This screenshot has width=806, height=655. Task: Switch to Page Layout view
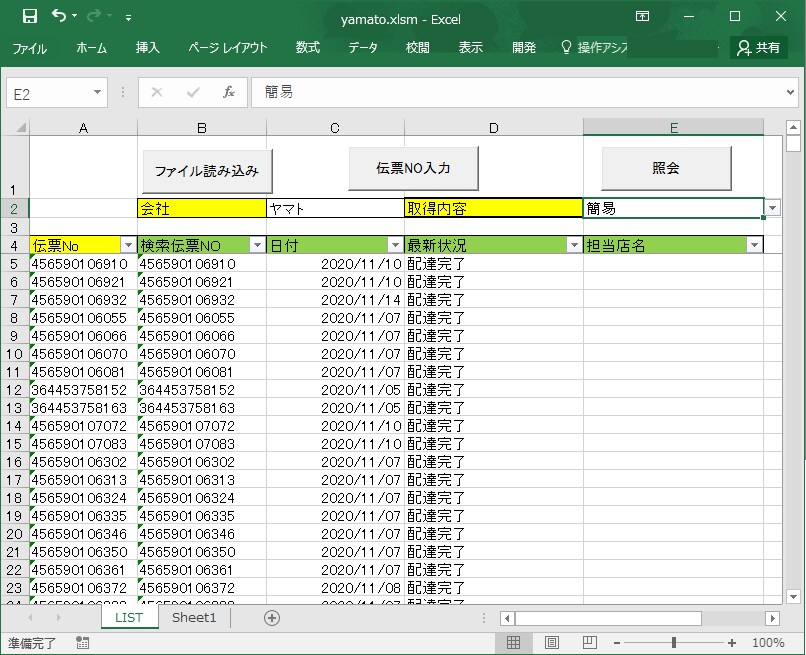tap(552, 643)
